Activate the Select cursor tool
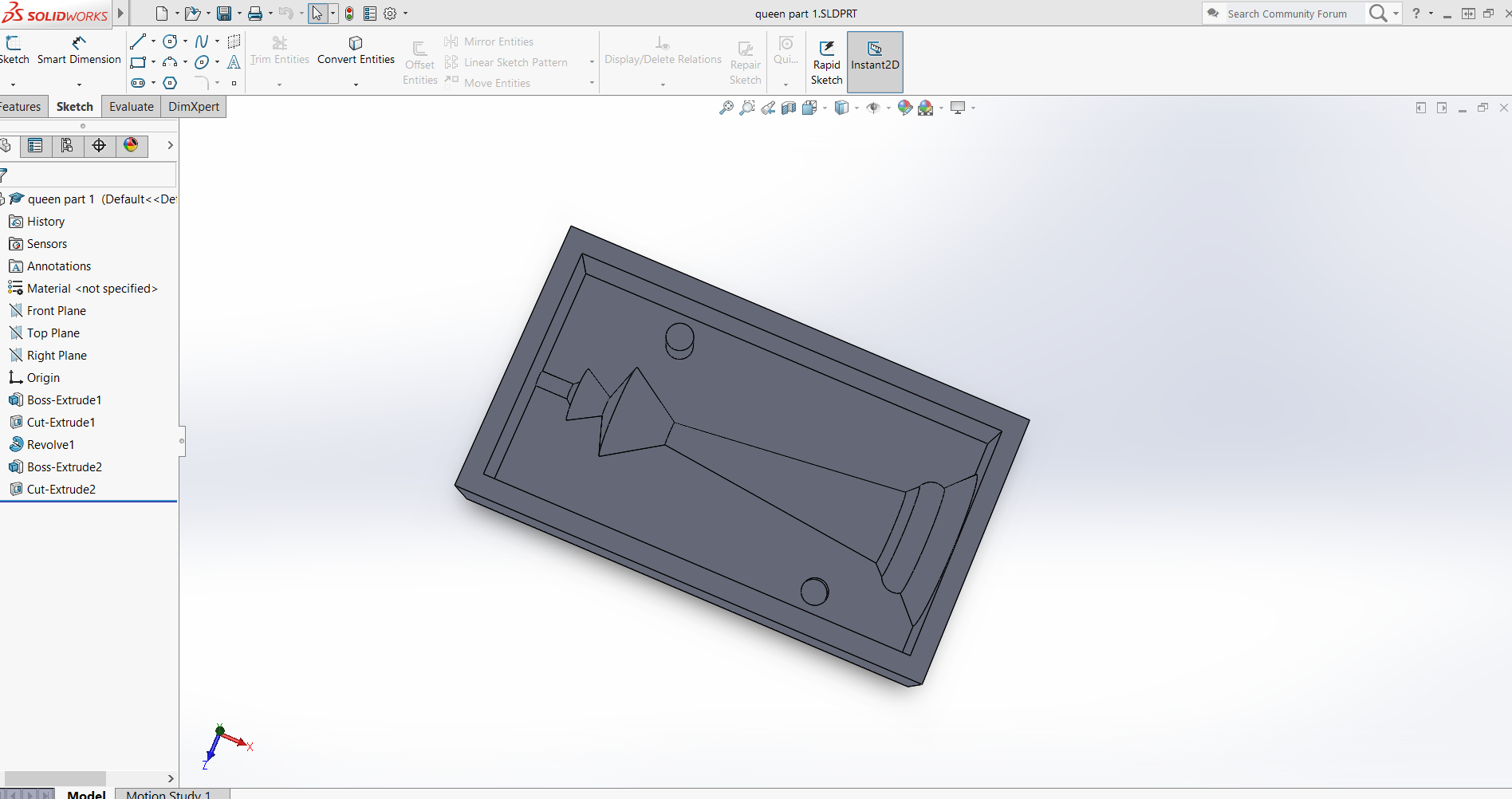The image size is (1512, 799). coord(317,14)
